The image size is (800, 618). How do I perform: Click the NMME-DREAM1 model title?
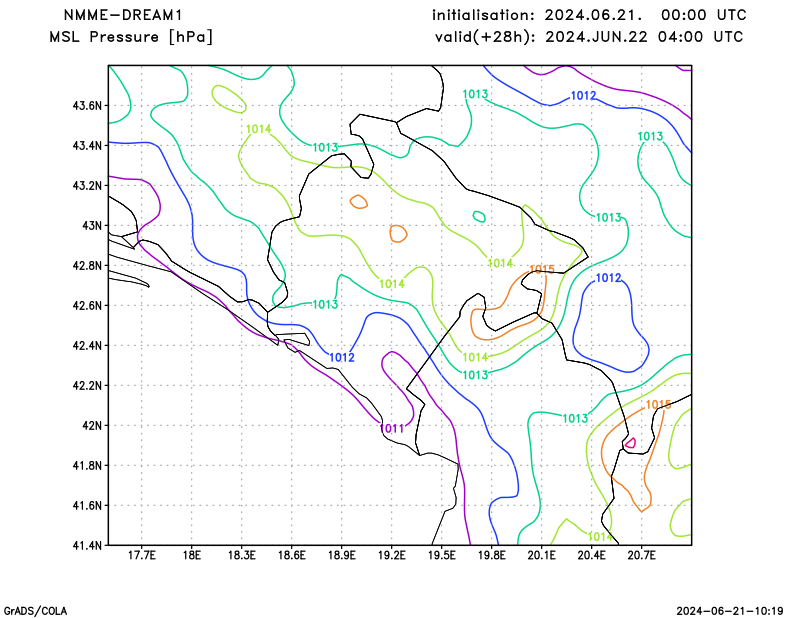point(122,15)
